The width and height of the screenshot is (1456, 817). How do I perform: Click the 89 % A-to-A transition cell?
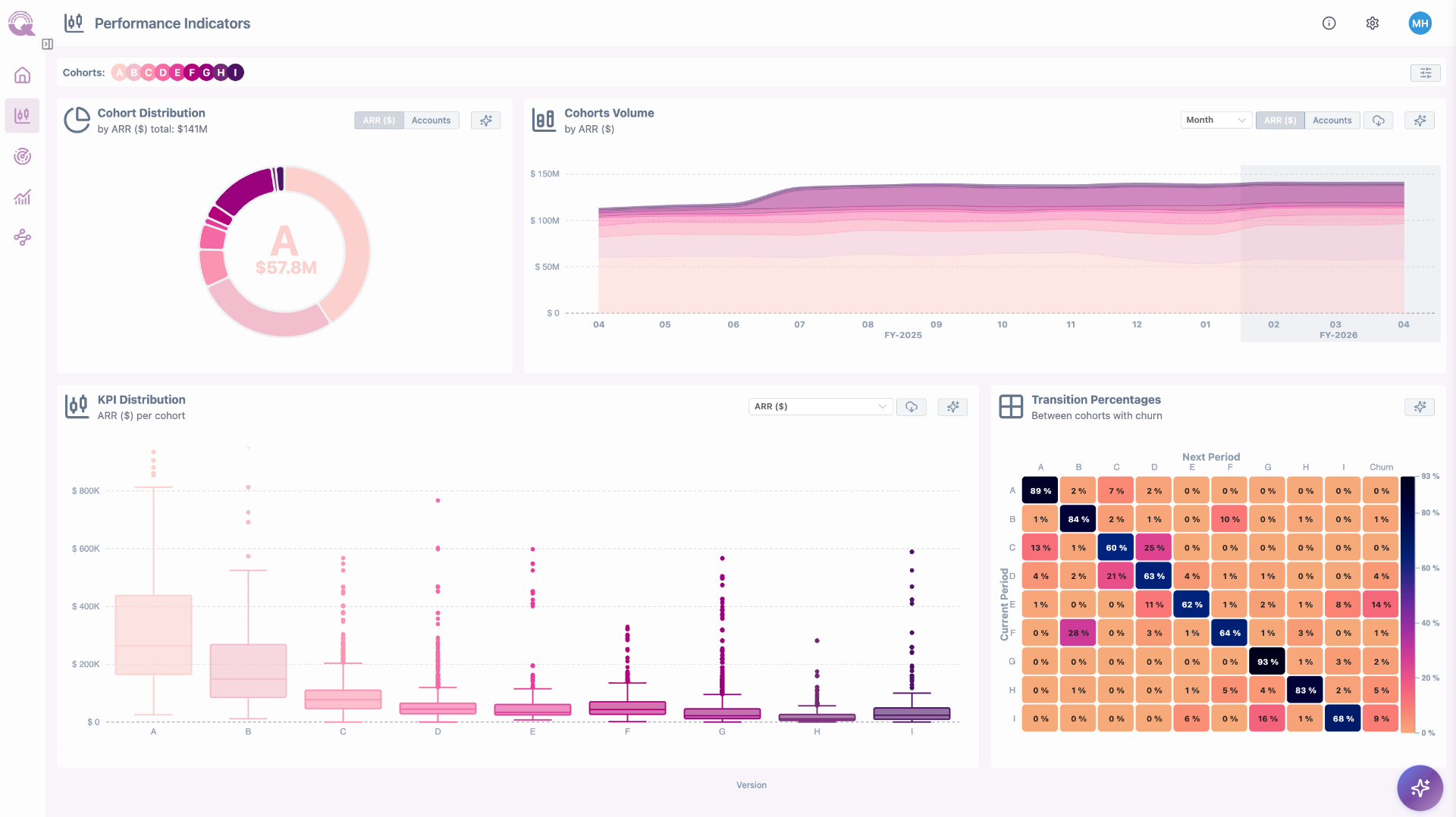[x=1040, y=491]
